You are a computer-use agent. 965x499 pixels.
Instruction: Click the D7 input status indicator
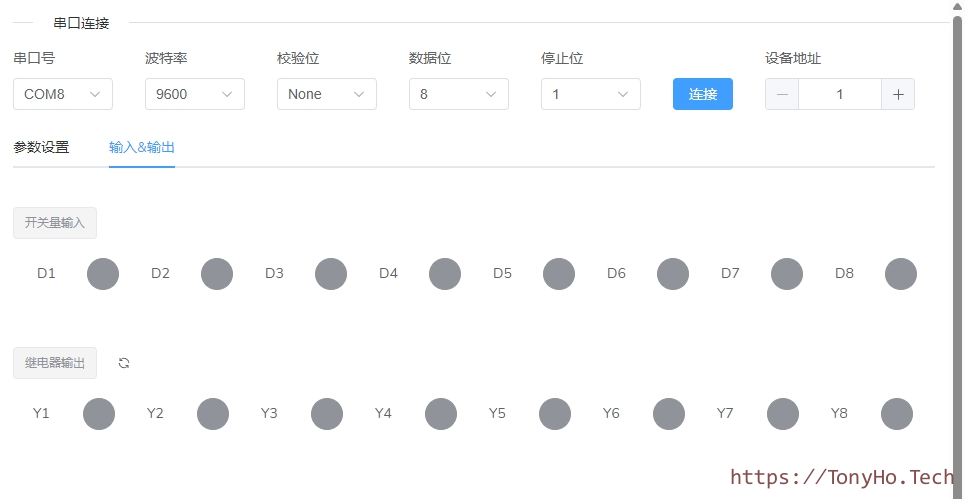pyautogui.click(x=787, y=274)
